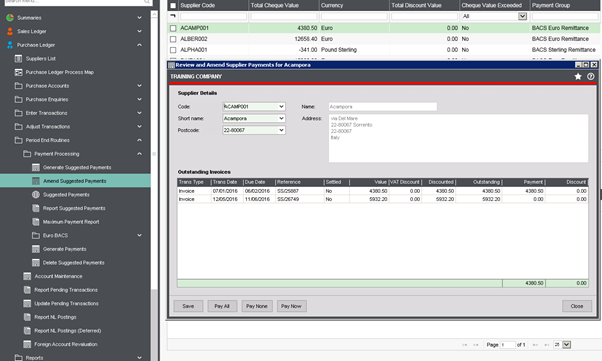Click the Close button in dialog
This screenshot has height=361, width=602.
(577, 306)
